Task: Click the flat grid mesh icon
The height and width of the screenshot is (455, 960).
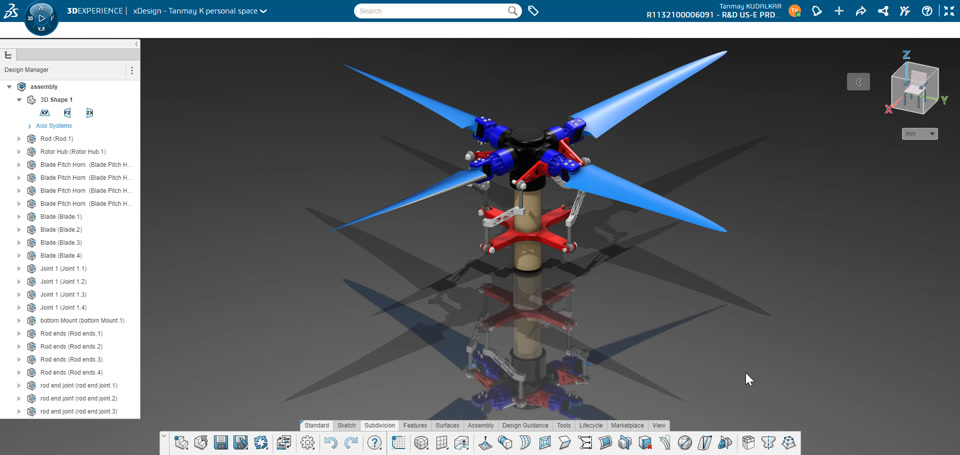Action: coord(441,443)
